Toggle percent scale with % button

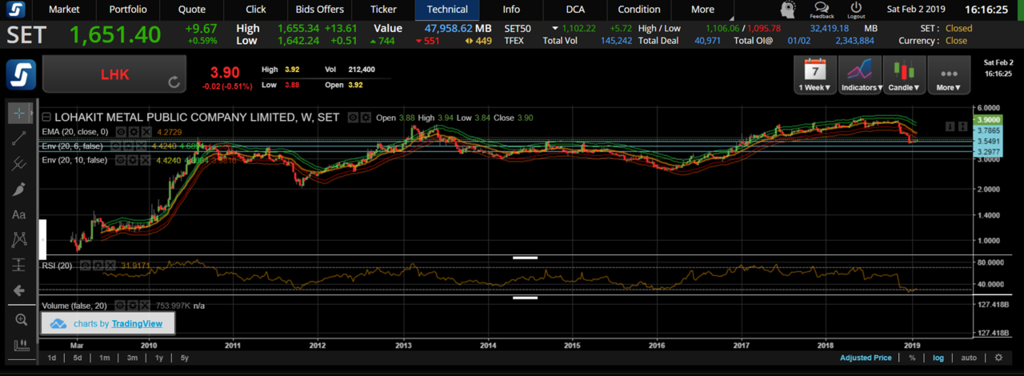click(912, 358)
